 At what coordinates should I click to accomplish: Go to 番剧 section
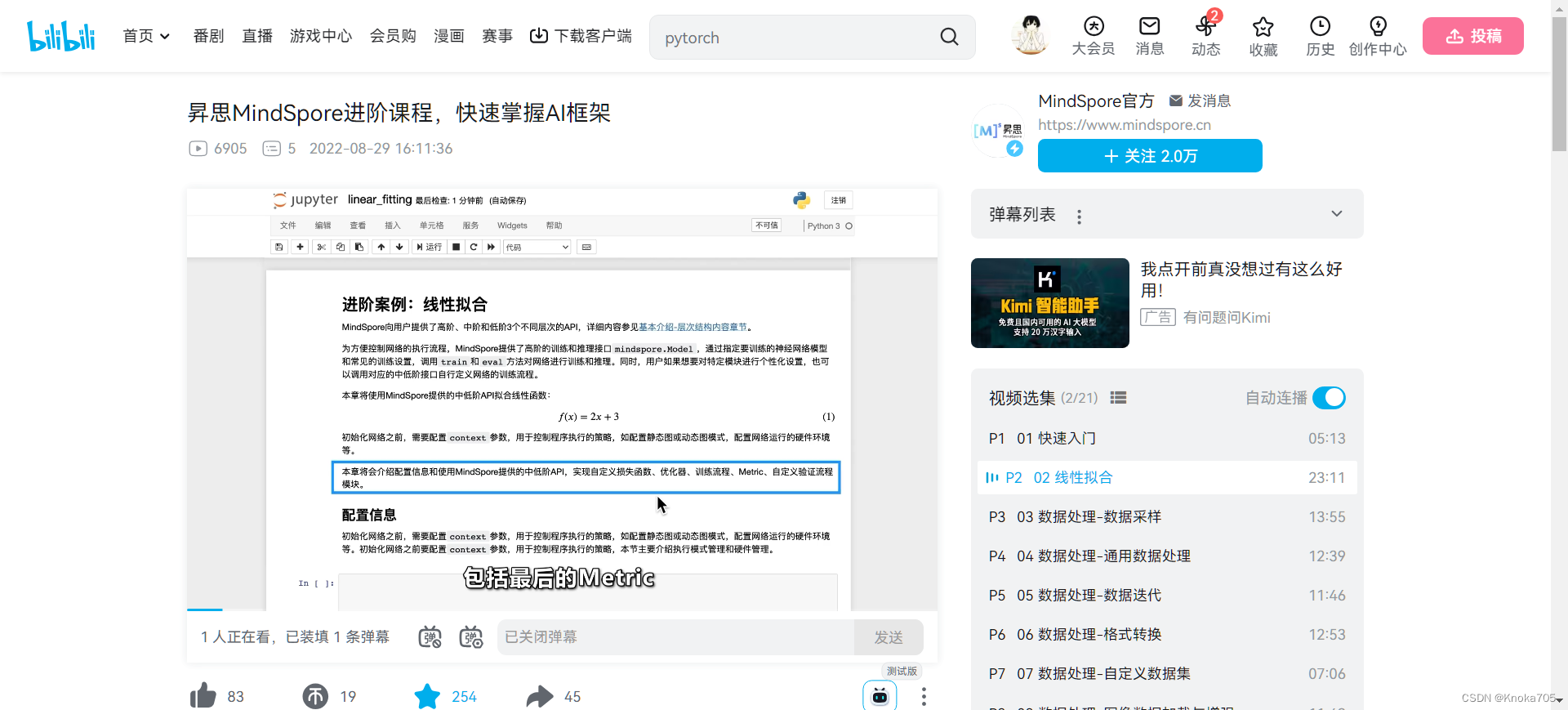pyautogui.click(x=208, y=36)
